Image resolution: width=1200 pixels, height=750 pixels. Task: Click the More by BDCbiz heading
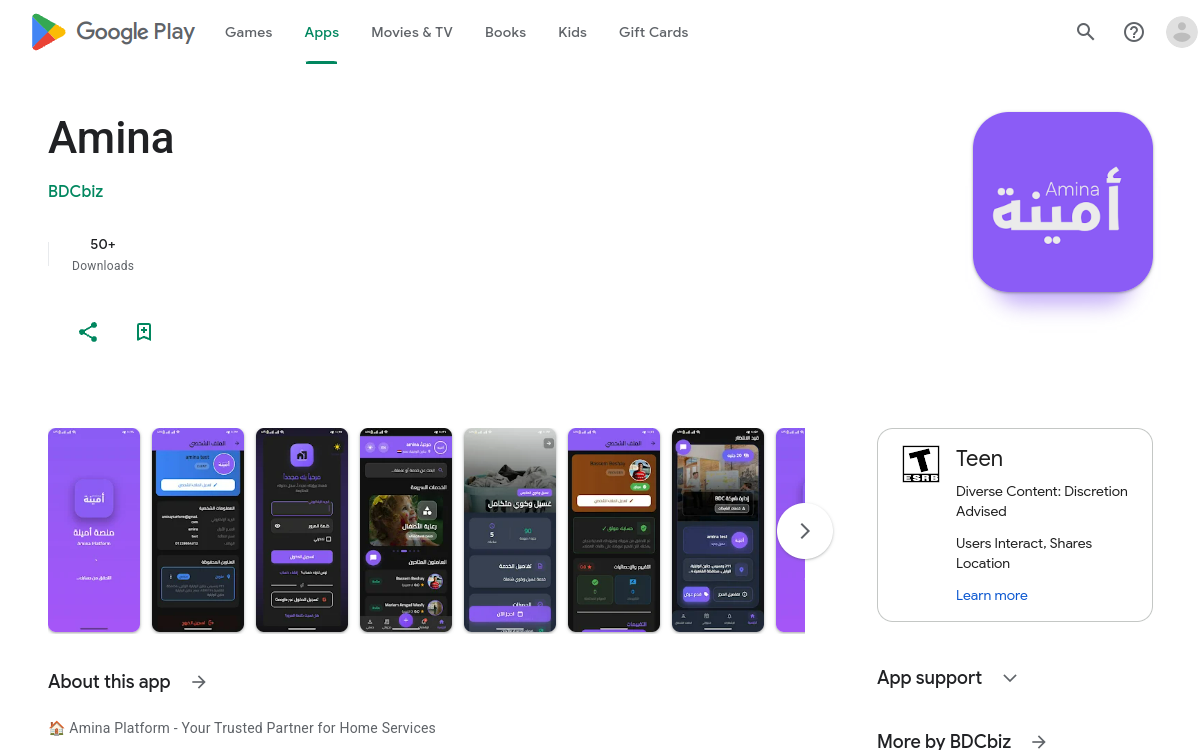pyautogui.click(x=944, y=741)
